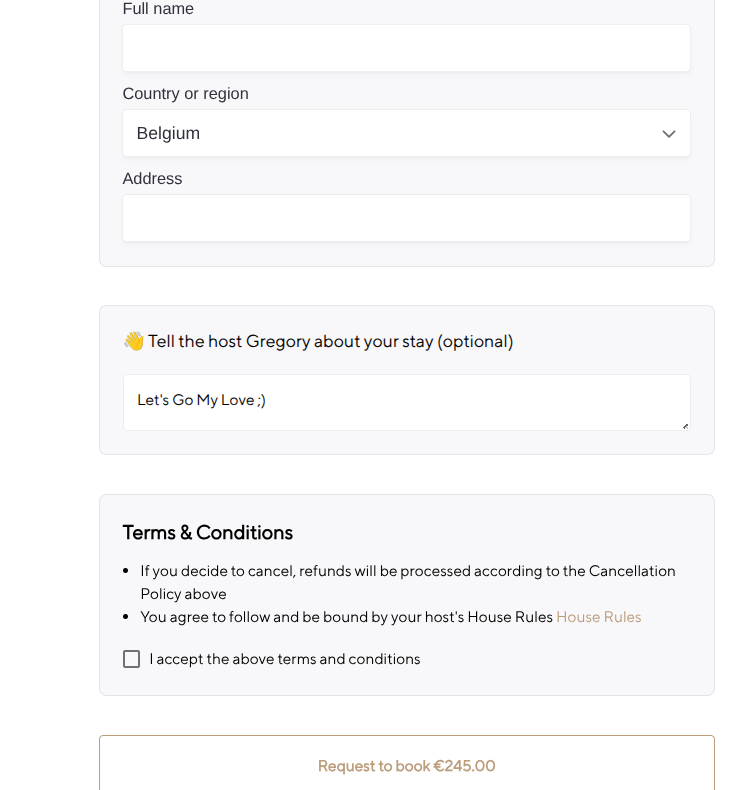This screenshot has height=790, width=753.
Task: Open the Country or region dropdown showing Belgium
Action: tap(406, 133)
